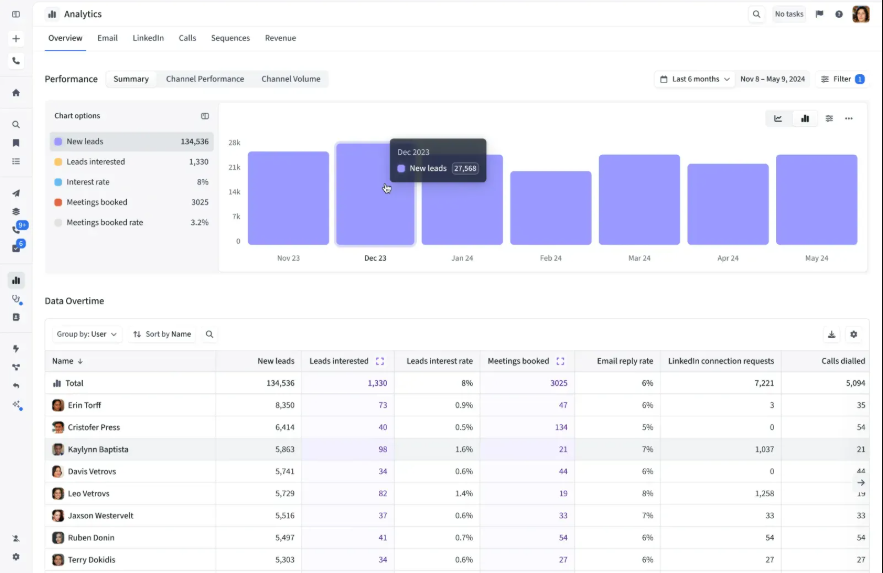Select the Channel Performance tab
Viewport: 883px width, 573px height.
(204, 79)
